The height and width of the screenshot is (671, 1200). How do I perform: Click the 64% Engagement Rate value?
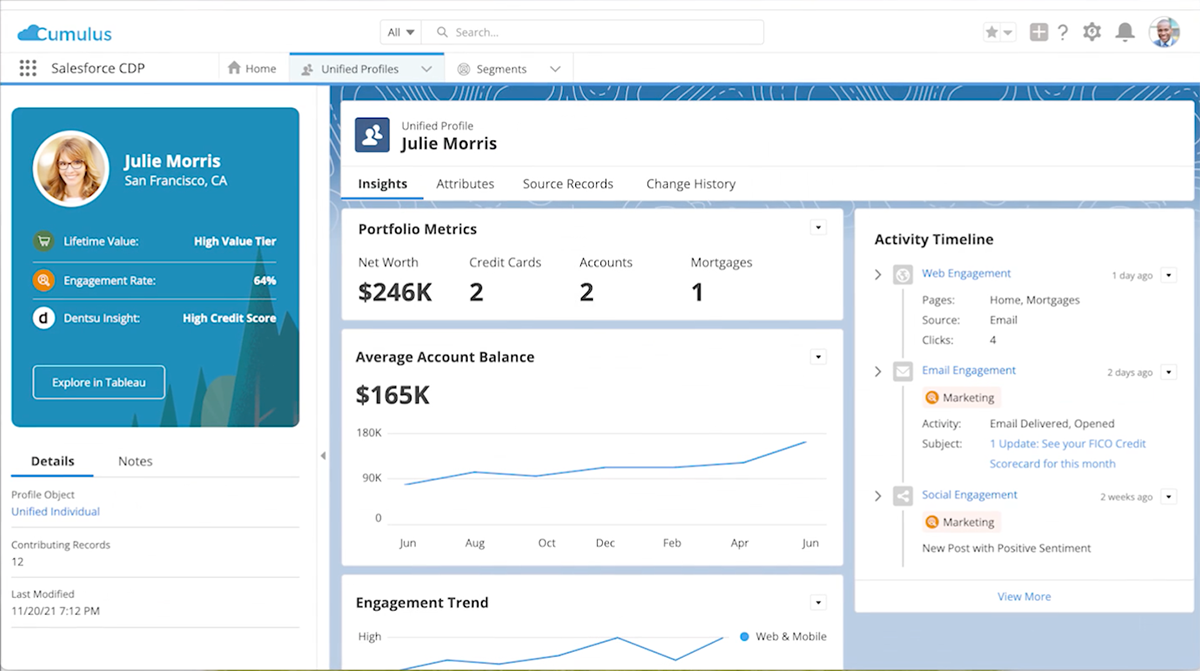click(265, 281)
